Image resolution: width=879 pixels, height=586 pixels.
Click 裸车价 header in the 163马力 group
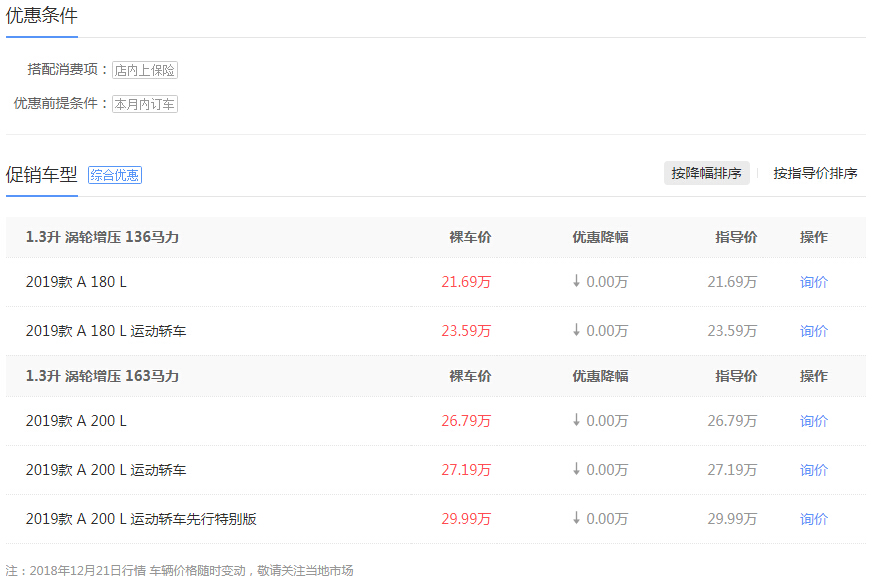click(470, 376)
